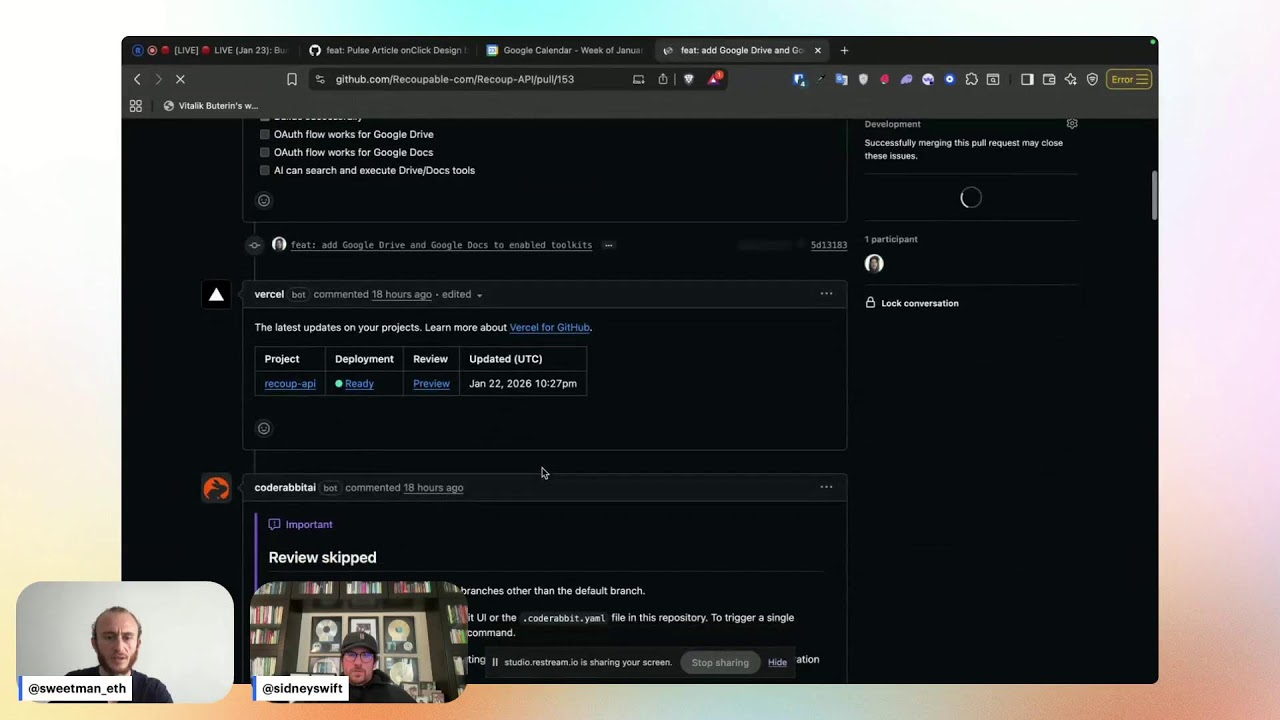1280x720 pixels.
Task: Click the Review skipped heading
Action: tap(322, 558)
